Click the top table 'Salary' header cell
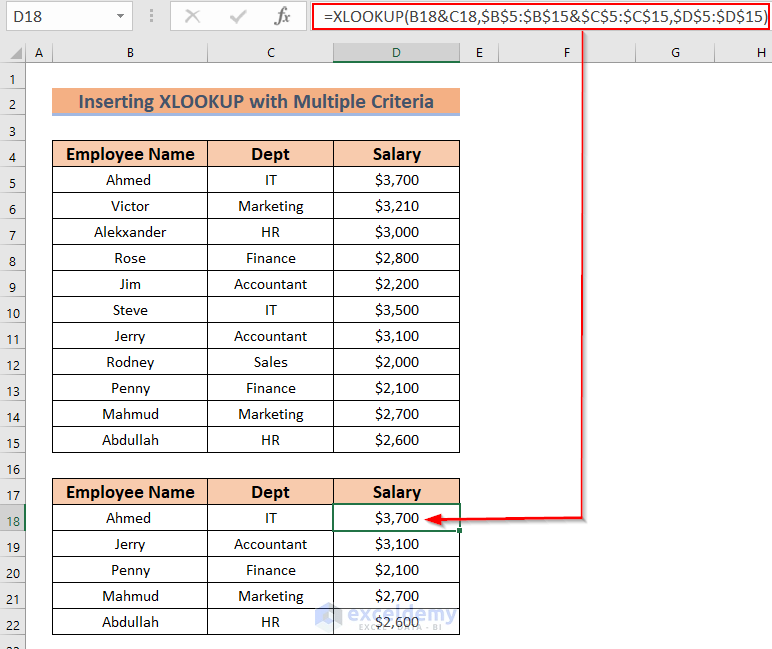Viewport: 772px width, 649px height. 396,154
